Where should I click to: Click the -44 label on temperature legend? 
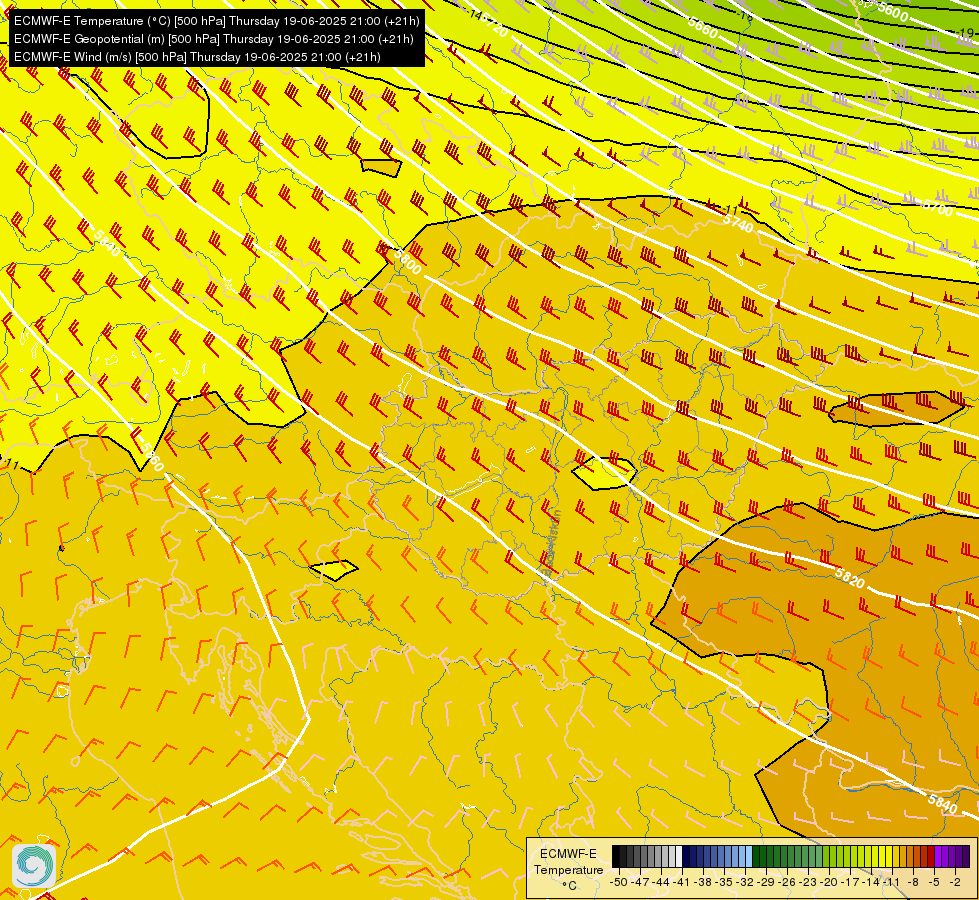pyautogui.click(x=661, y=883)
